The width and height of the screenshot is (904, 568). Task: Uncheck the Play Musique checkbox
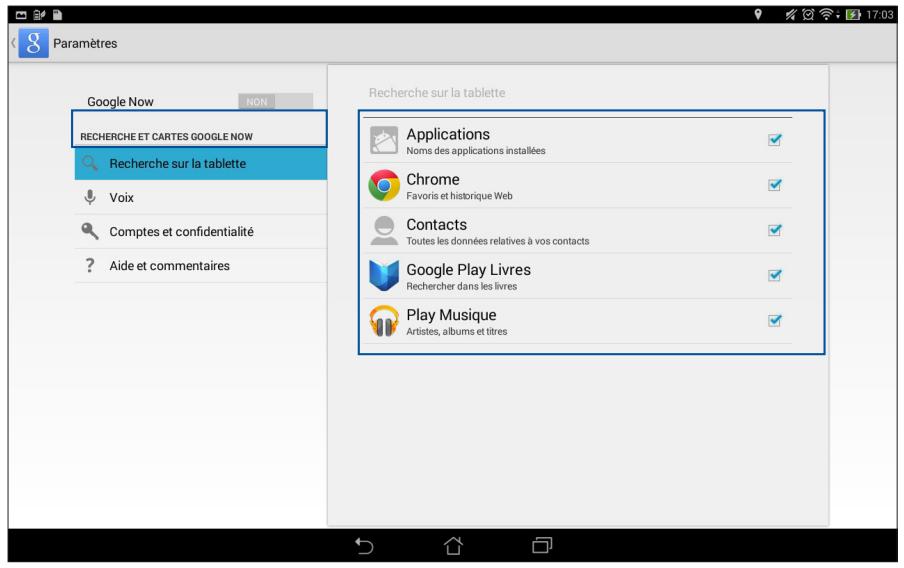[774, 320]
